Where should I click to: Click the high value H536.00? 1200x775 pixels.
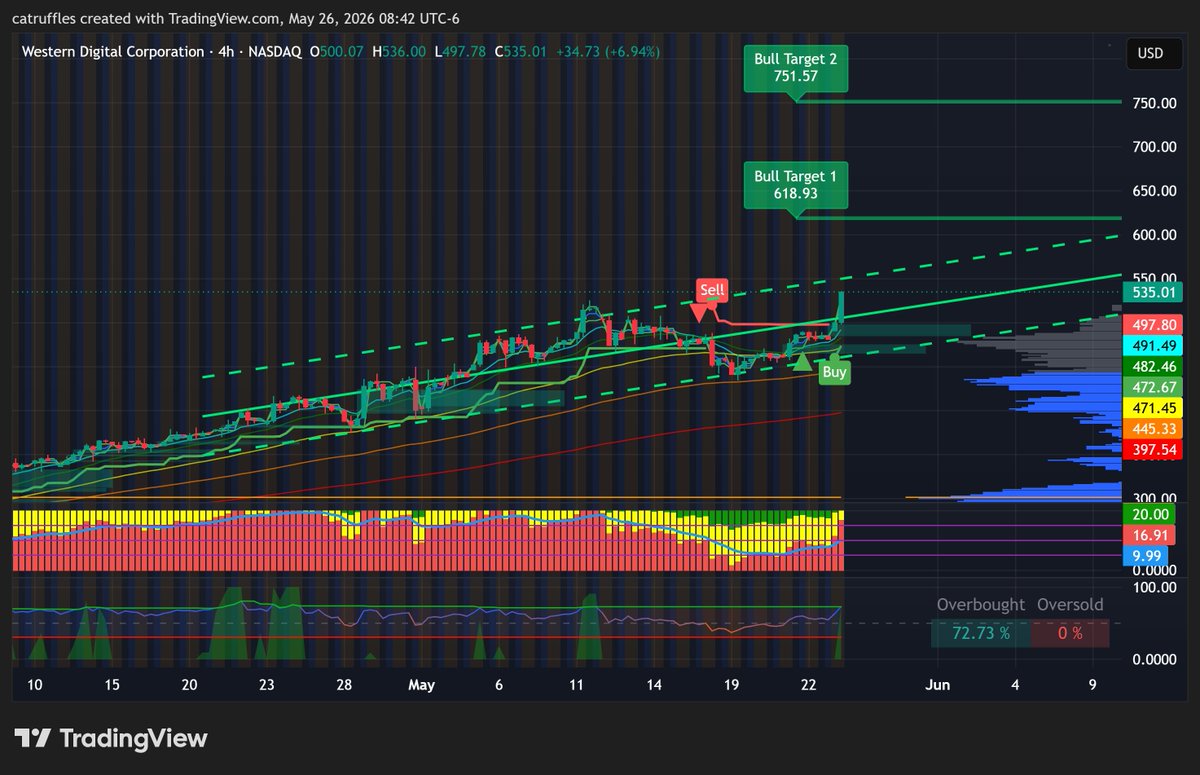[x=398, y=52]
